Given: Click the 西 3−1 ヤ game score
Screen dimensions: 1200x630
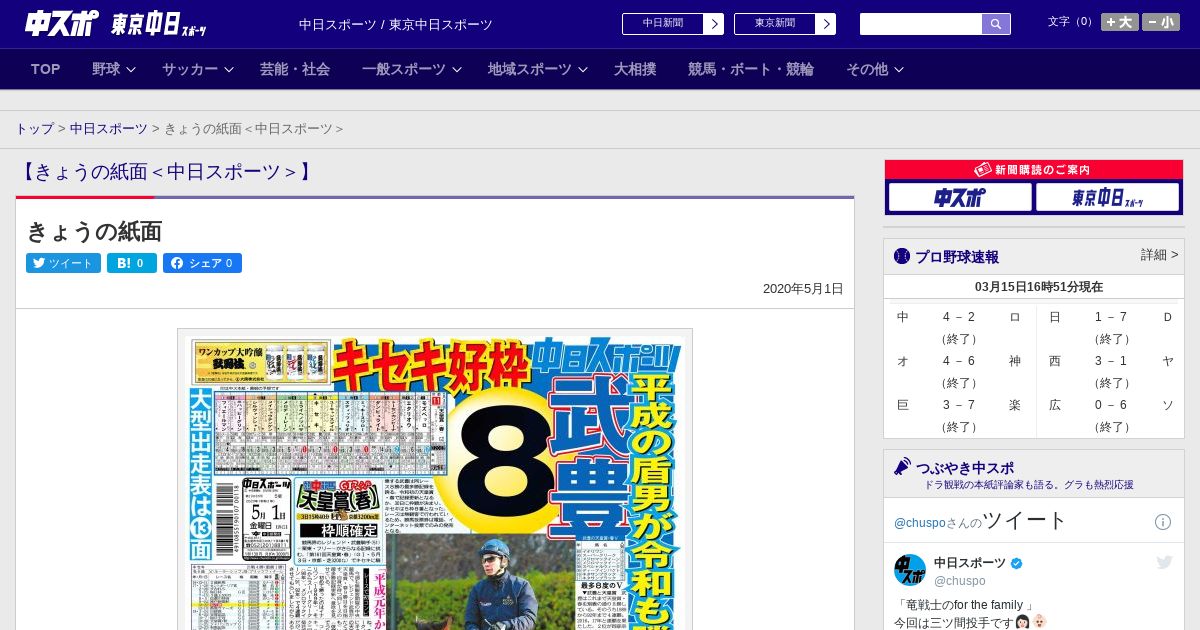Looking at the screenshot, I should [1110, 371].
